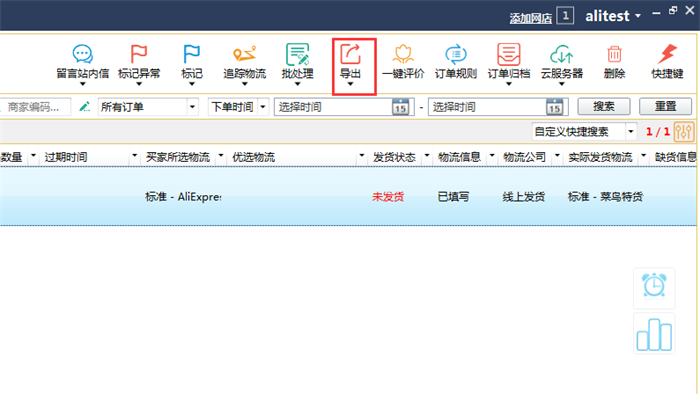Screen dimensions: 700x394
Task: Open the 留言站内信 message icon
Action: coord(83,54)
